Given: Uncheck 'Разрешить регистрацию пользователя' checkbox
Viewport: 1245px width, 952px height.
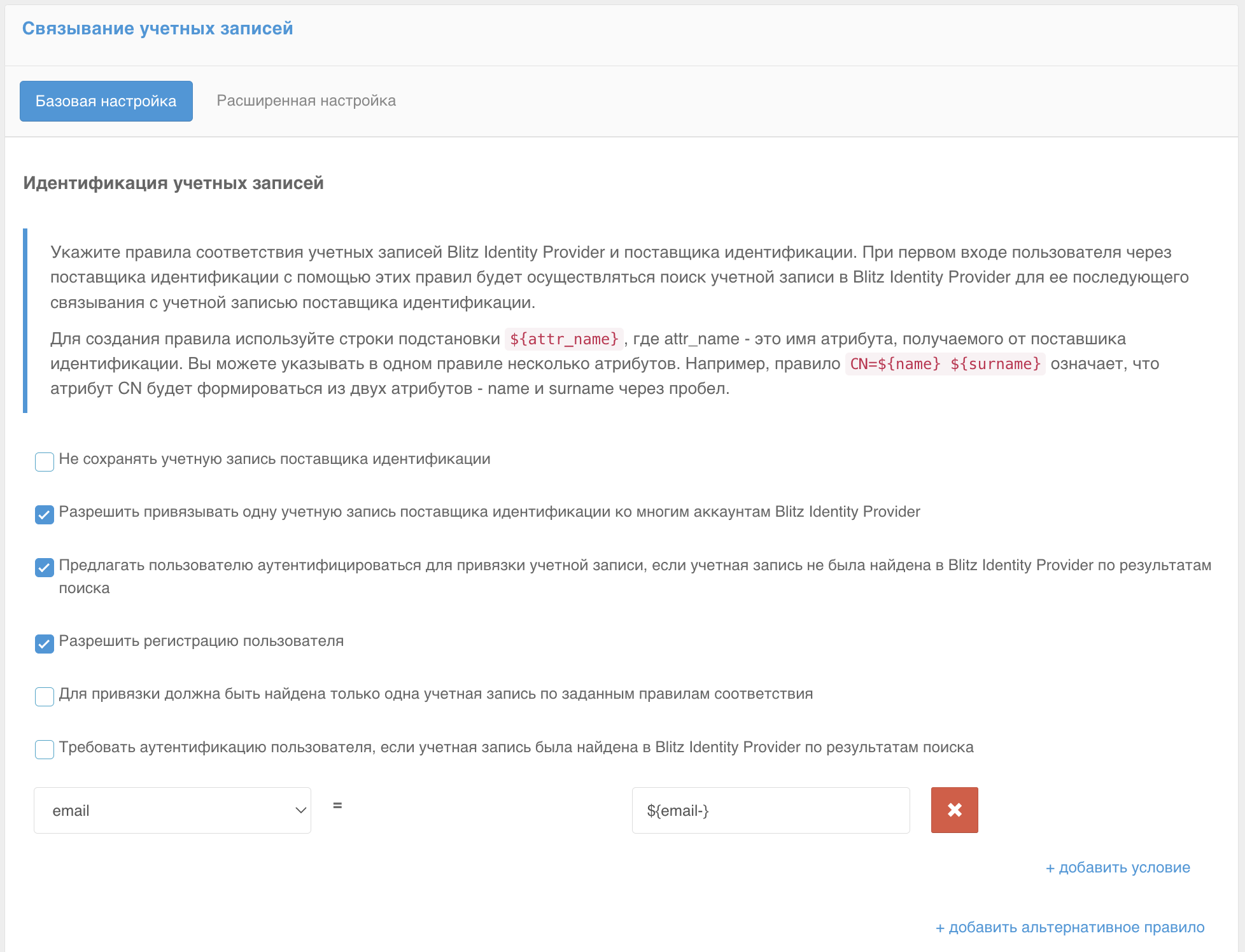Looking at the screenshot, I should pos(45,643).
